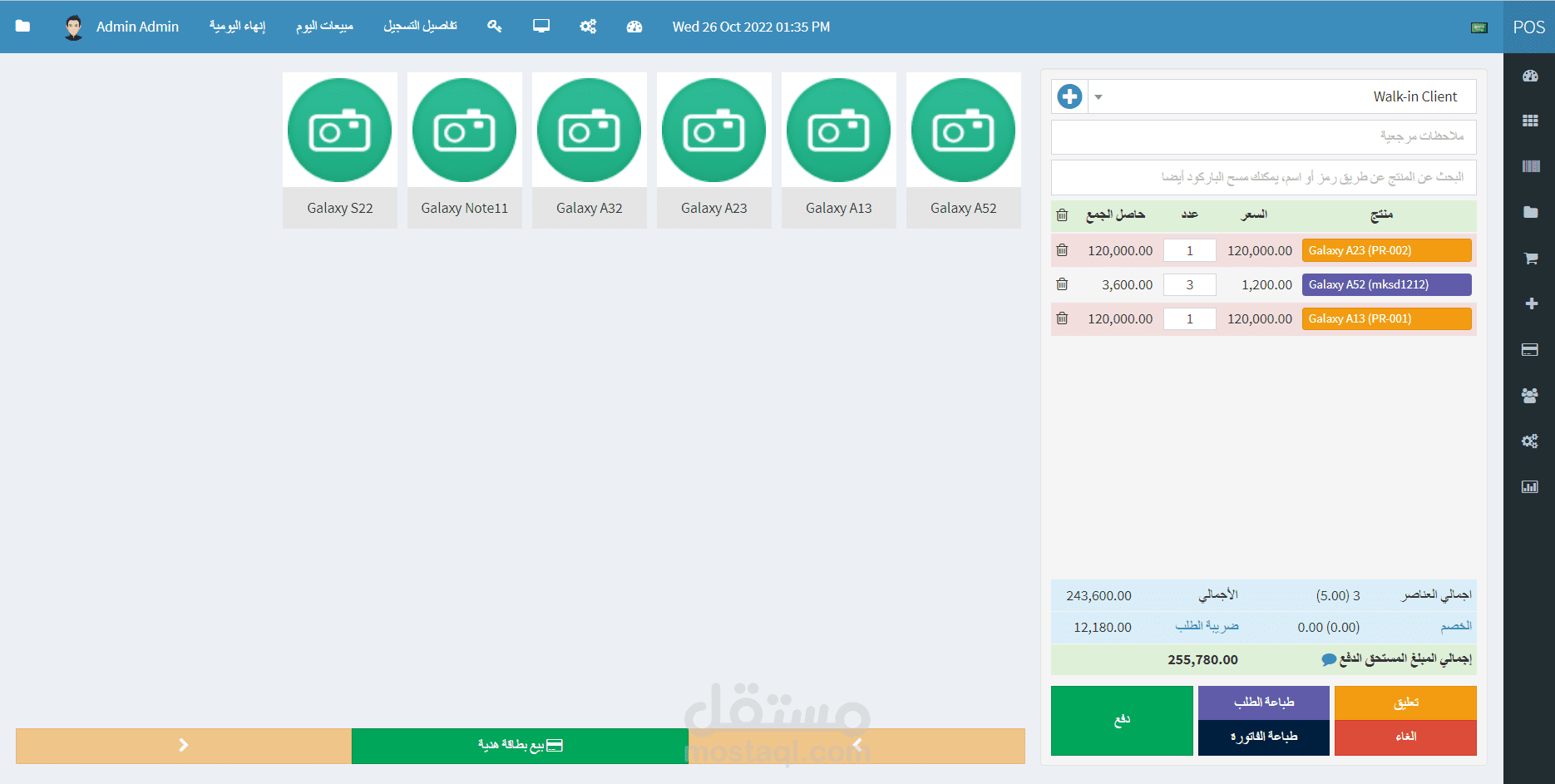Open settings gears icon in top bar
This screenshot has height=784, width=1555.
[588, 27]
